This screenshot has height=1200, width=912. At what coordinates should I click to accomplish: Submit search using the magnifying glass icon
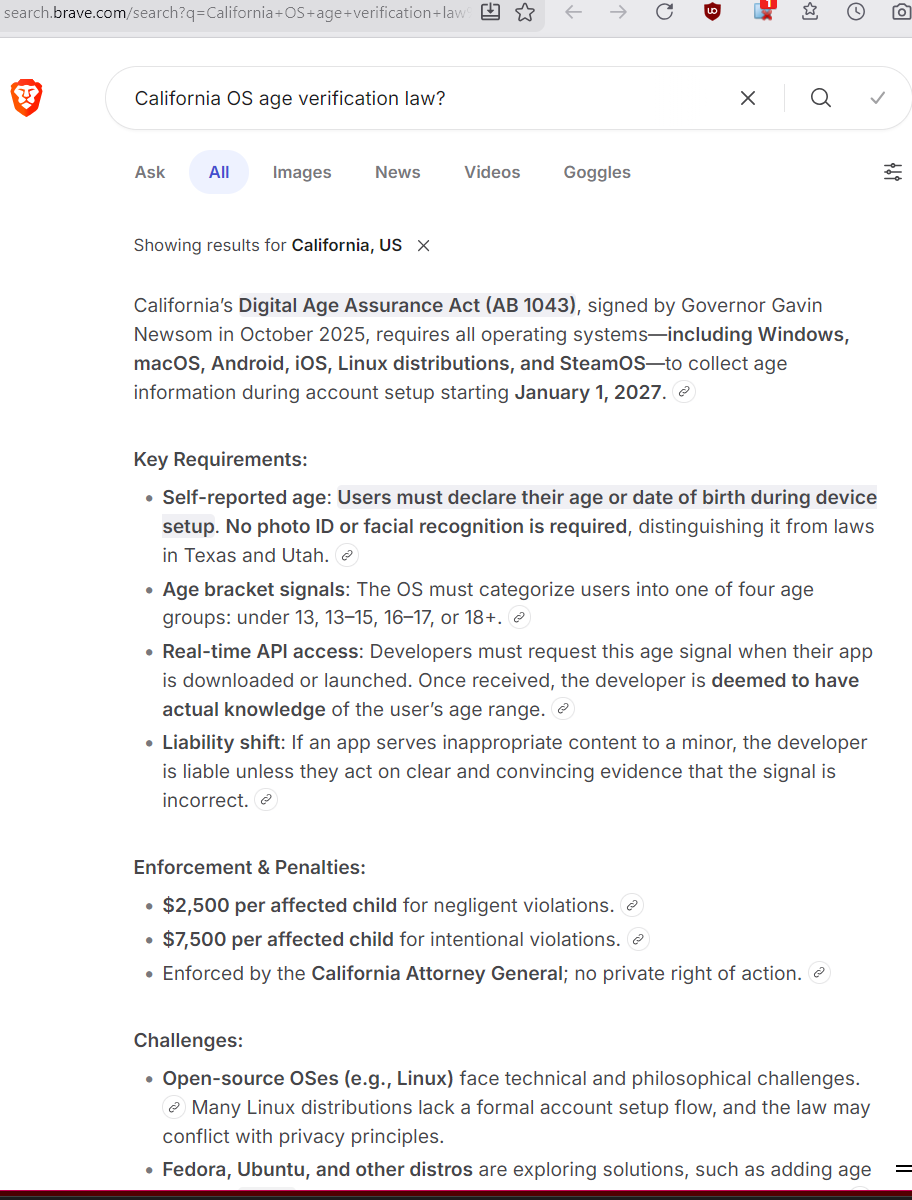(820, 97)
